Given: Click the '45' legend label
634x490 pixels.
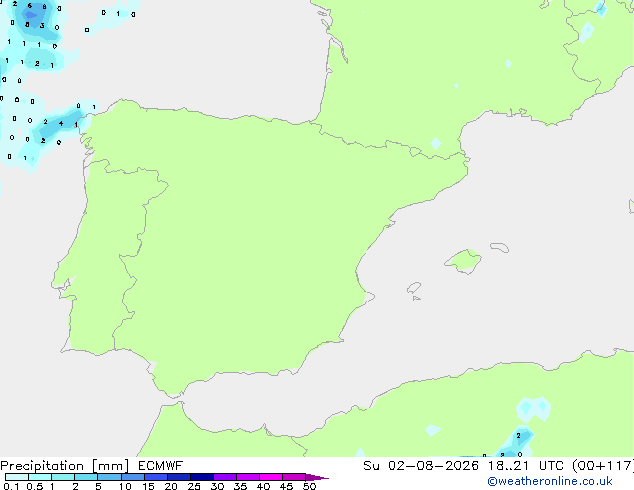Looking at the screenshot, I should [x=286, y=486].
